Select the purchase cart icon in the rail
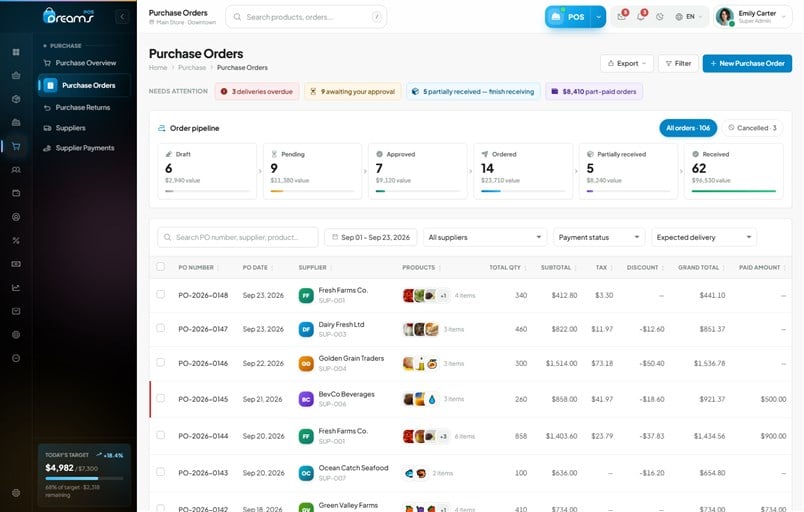804x512 pixels. click(x=16, y=146)
